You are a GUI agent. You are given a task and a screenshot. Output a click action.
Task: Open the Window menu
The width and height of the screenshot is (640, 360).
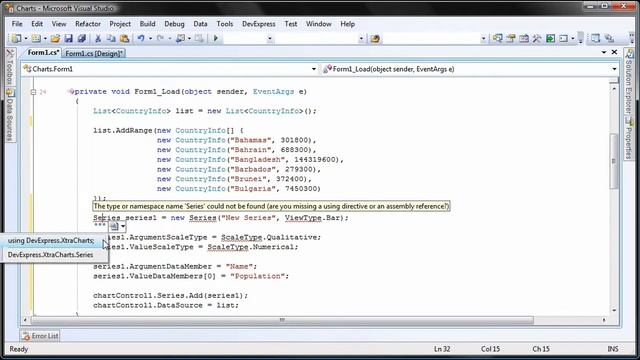[x=319, y=24]
